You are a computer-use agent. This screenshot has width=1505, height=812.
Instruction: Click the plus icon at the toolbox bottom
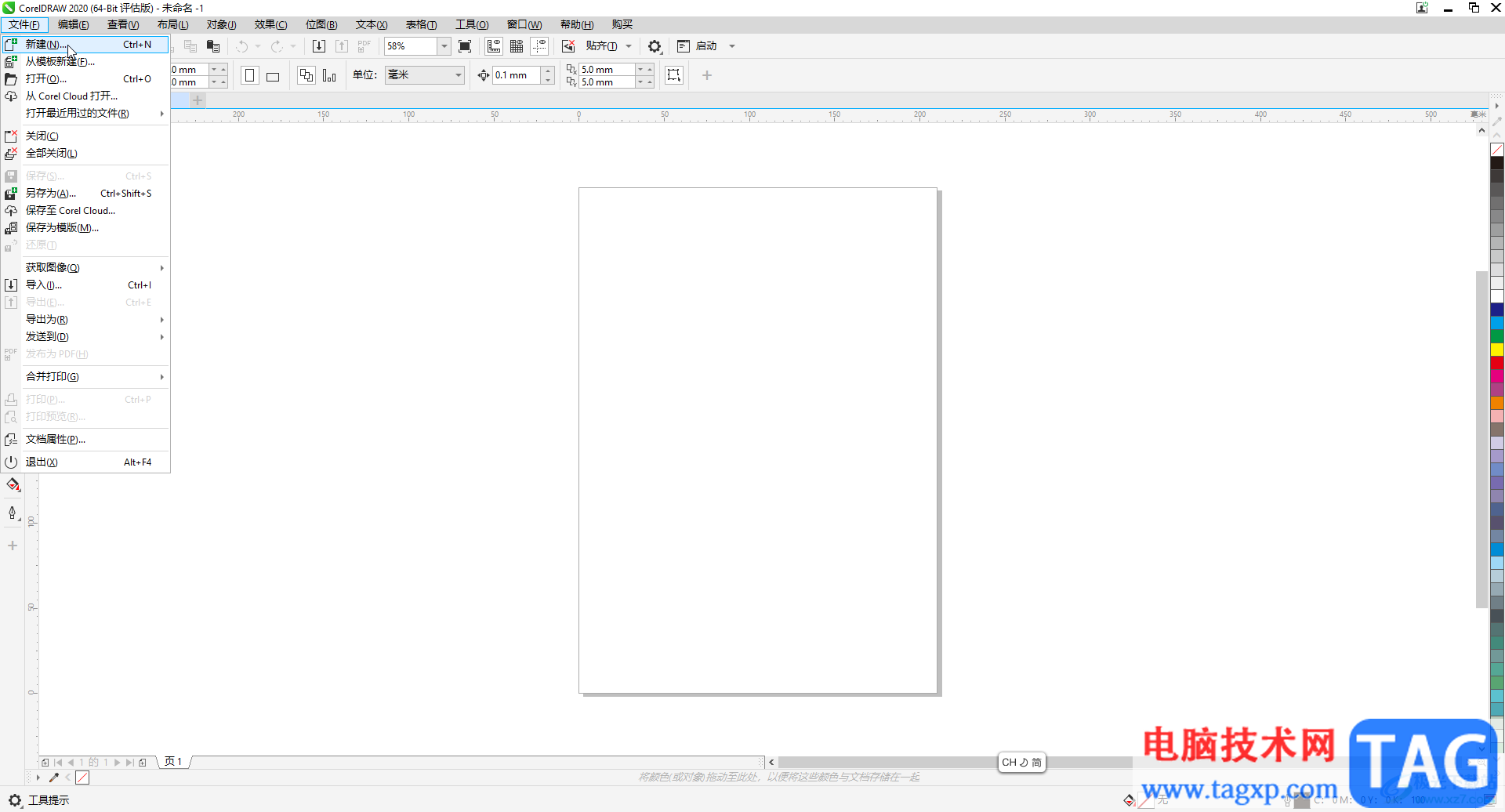(13, 546)
